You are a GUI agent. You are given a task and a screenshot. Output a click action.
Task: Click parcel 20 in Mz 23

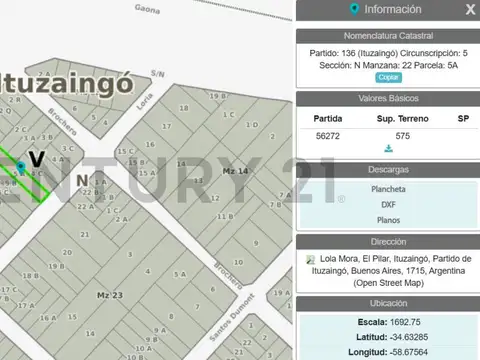pyautogui.click(x=67, y=252)
